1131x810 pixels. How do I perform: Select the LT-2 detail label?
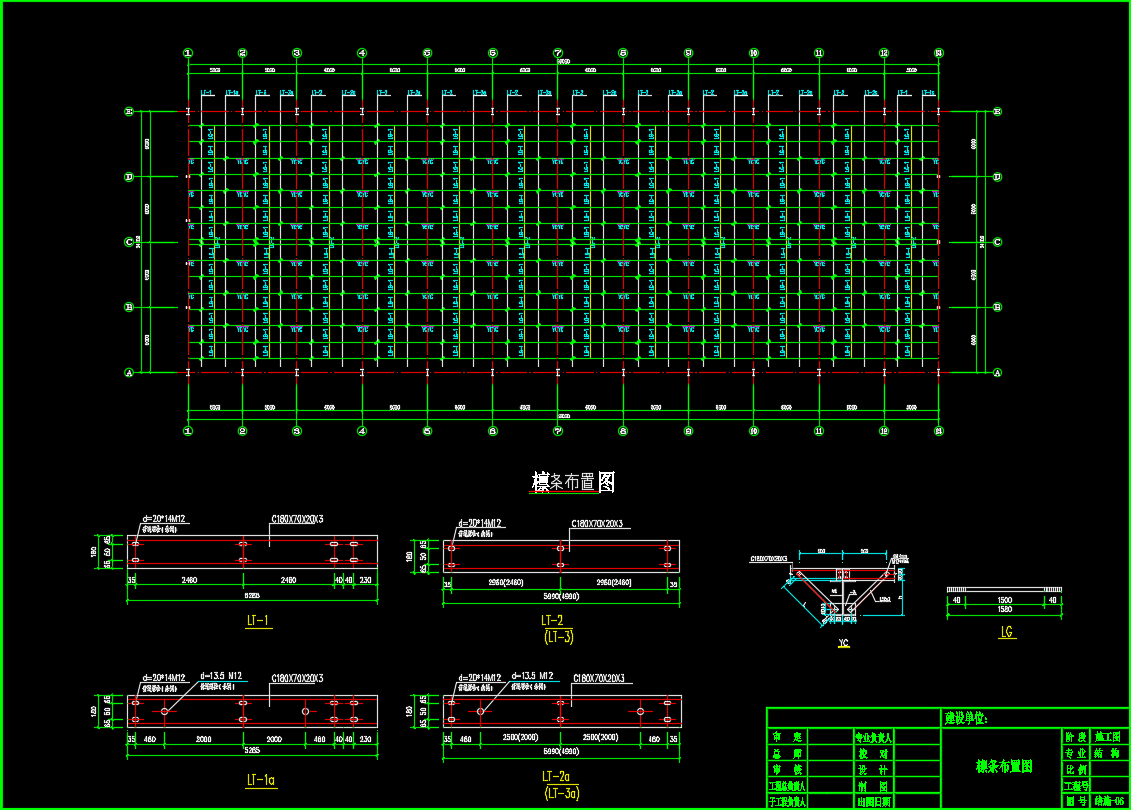tap(557, 621)
